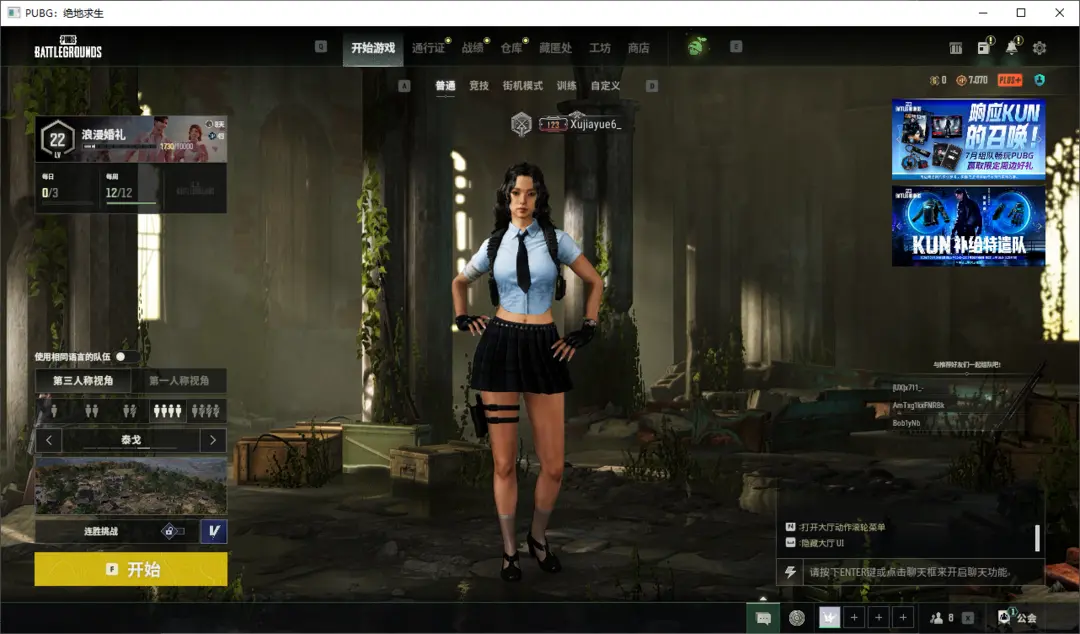Select the first filled team slot

pyautogui.click(x=829, y=617)
